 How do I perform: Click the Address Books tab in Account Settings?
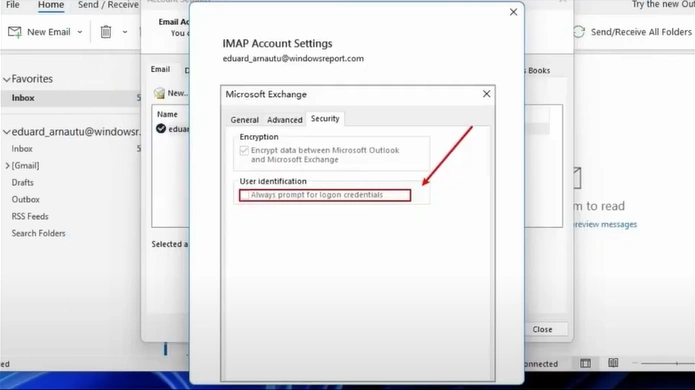537,70
